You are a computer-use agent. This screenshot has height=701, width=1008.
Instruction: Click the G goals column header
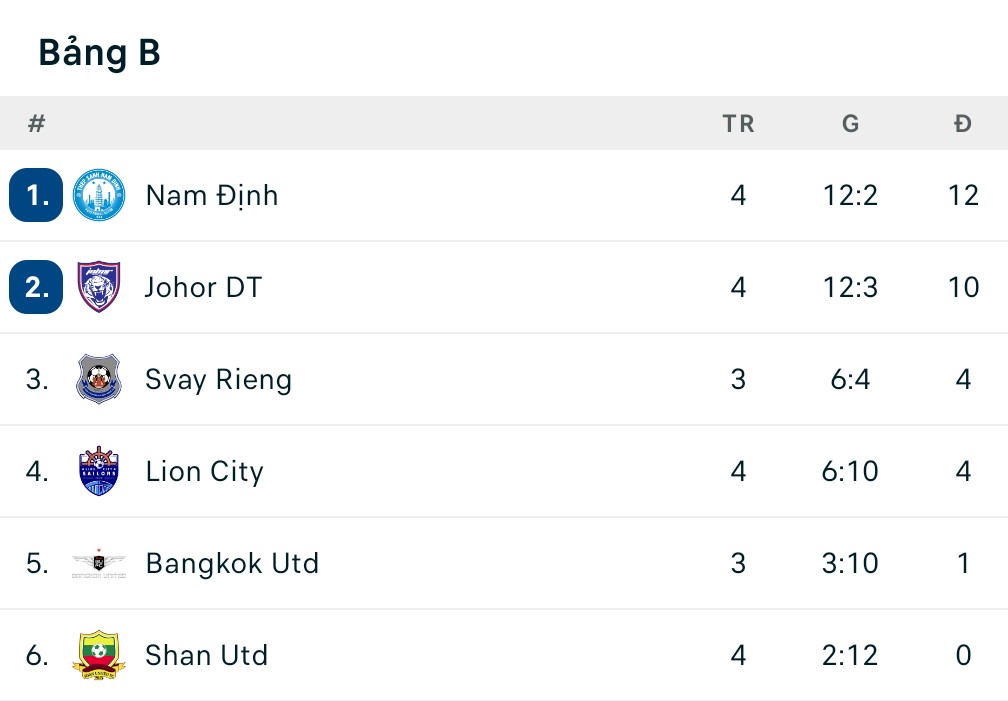coord(850,123)
